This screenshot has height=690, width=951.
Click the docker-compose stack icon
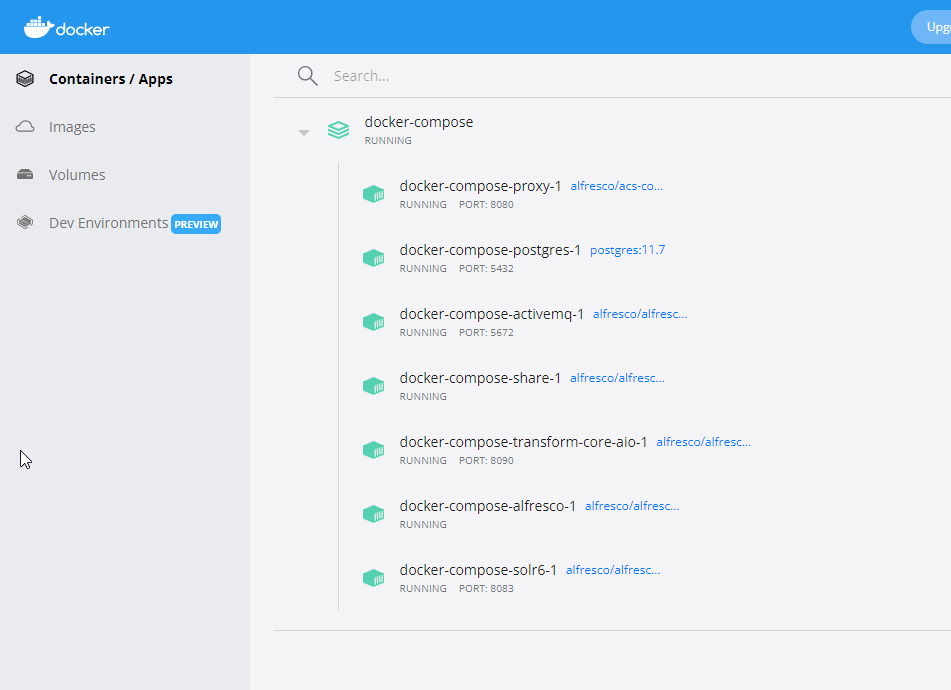[x=338, y=129]
